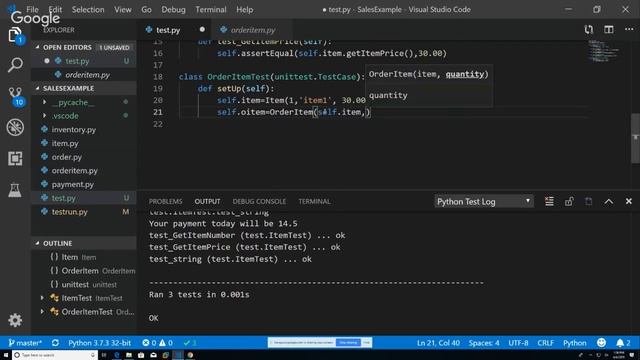
Task: Maximize the panel with up chevron
Action: tap(609, 201)
